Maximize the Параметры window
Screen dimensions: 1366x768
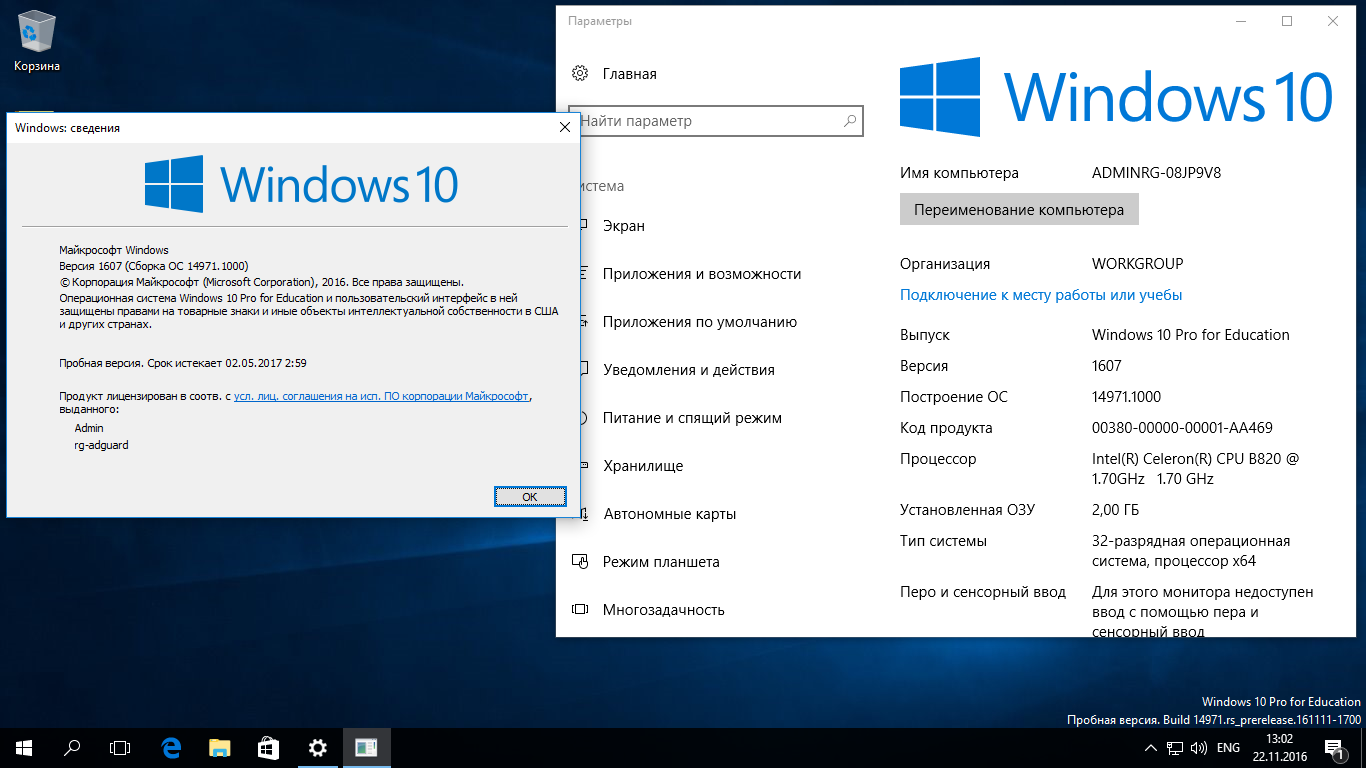click(1287, 21)
